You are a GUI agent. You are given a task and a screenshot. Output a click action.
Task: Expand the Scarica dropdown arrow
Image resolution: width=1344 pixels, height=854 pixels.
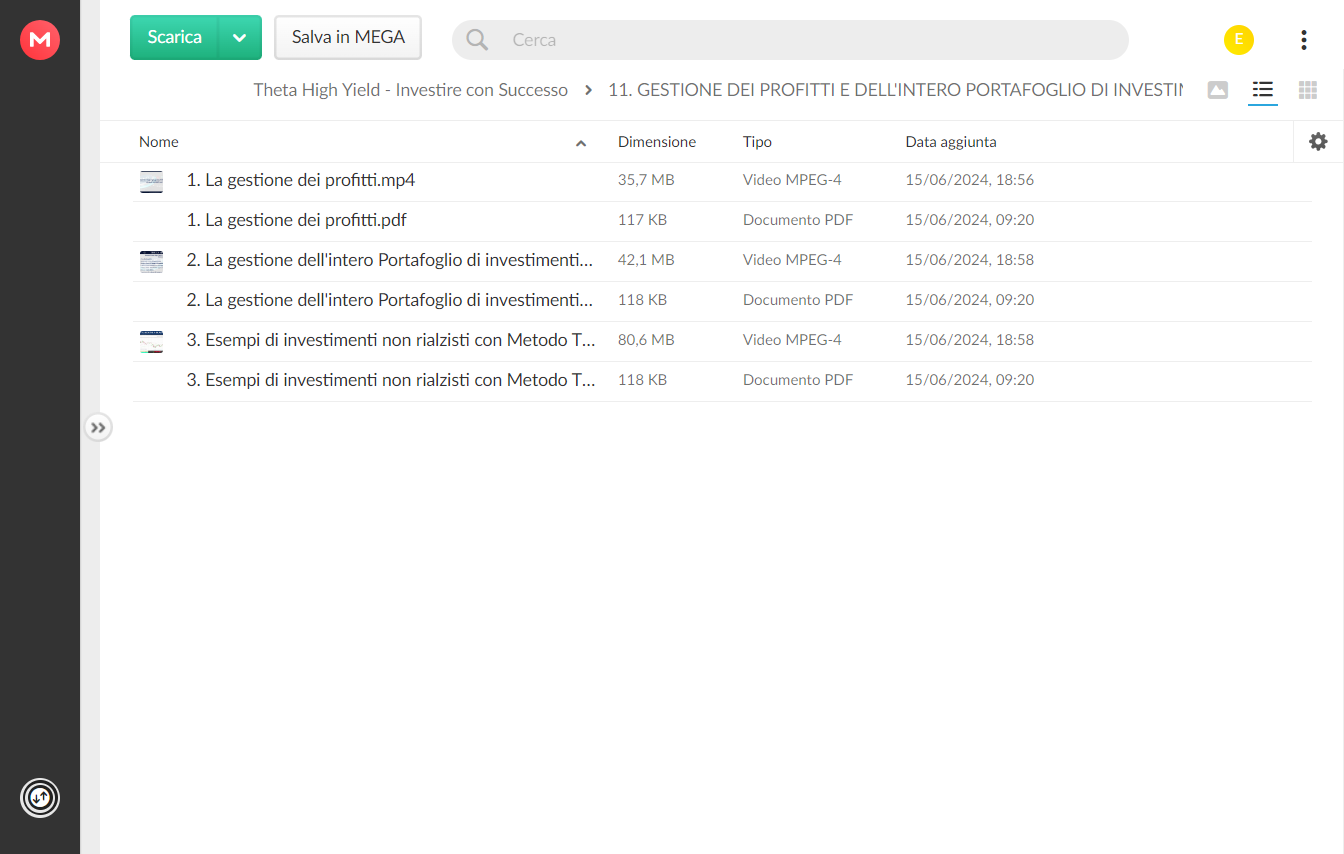[x=240, y=38]
